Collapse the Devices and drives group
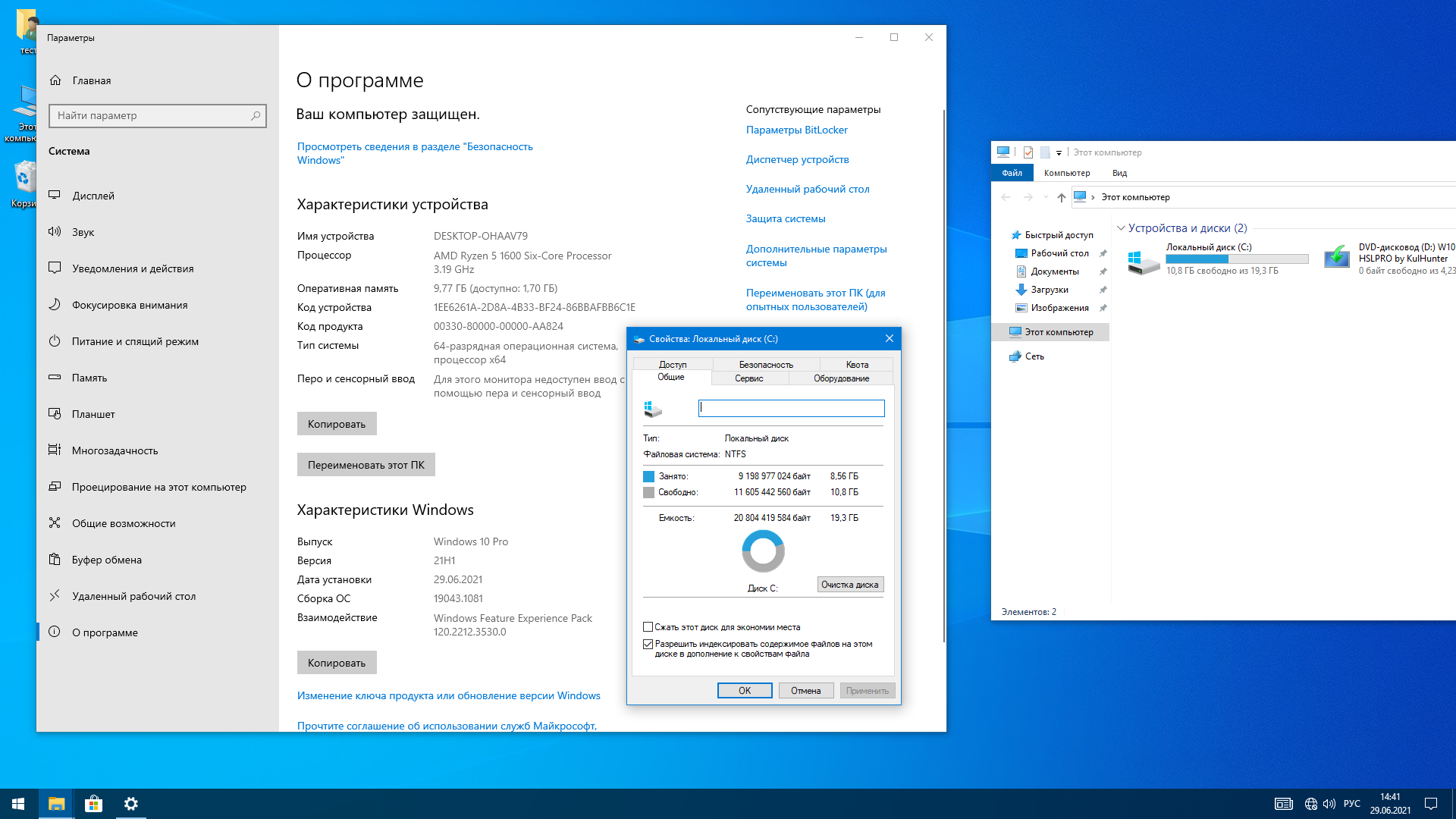1456x819 pixels. click(x=1121, y=228)
